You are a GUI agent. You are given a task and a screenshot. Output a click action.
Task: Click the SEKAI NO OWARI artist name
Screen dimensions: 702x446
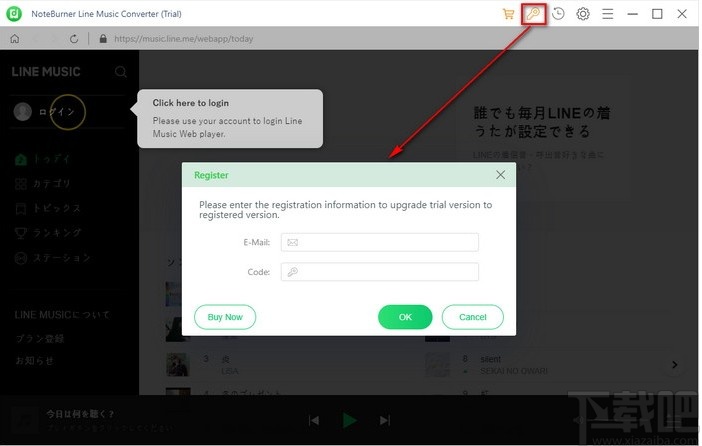point(514,371)
